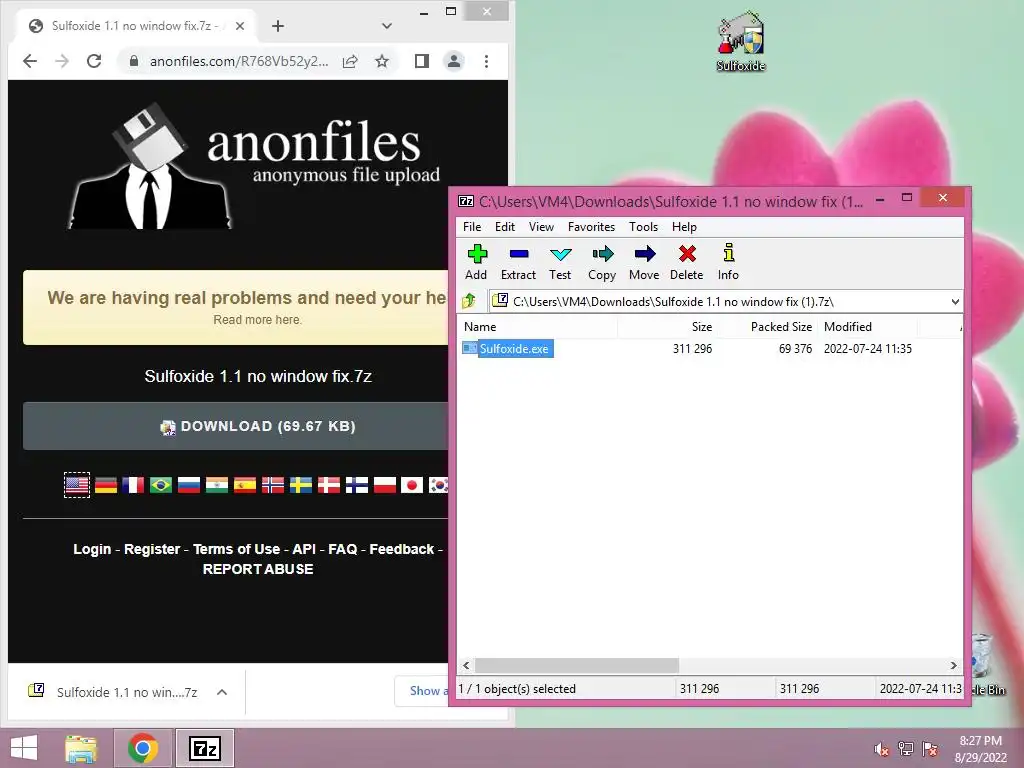The width and height of the screenshot is (1024, 768).
Task: Open the View menu in 7-Zip
Action: [541, 227]
